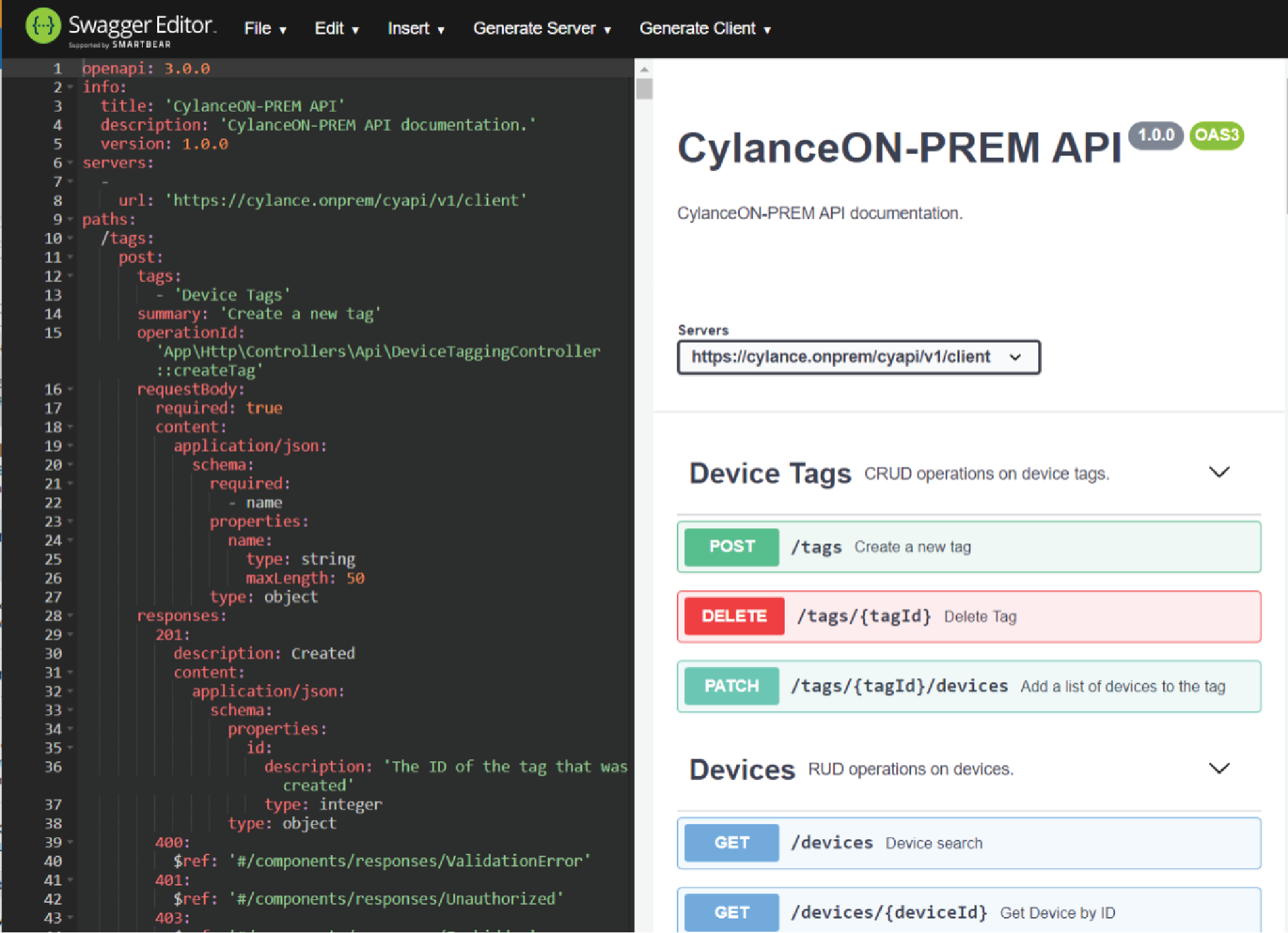Click 'type: integer' on line 37
This screenshot has width=1288, height=933.
(323, 804)
